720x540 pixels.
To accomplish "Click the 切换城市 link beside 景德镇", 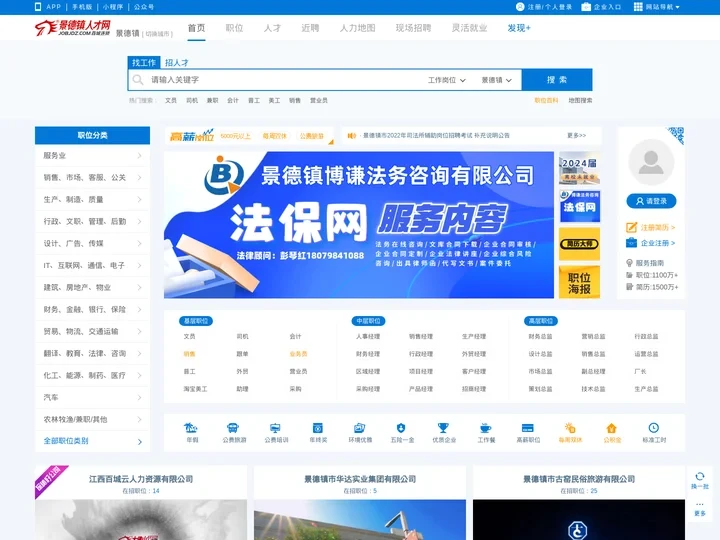I will [x=158, y=34].
